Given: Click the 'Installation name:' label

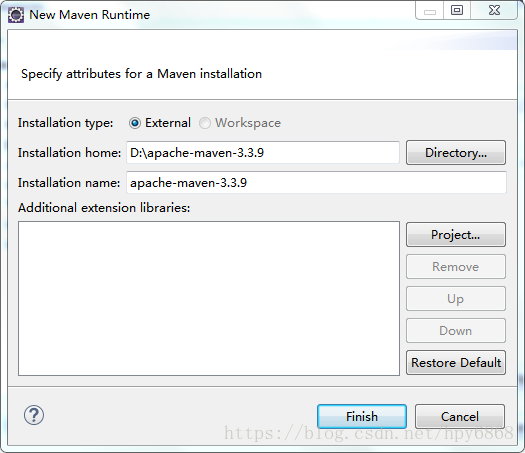Looking at the screenshot, I should click(x=69, y=183).
